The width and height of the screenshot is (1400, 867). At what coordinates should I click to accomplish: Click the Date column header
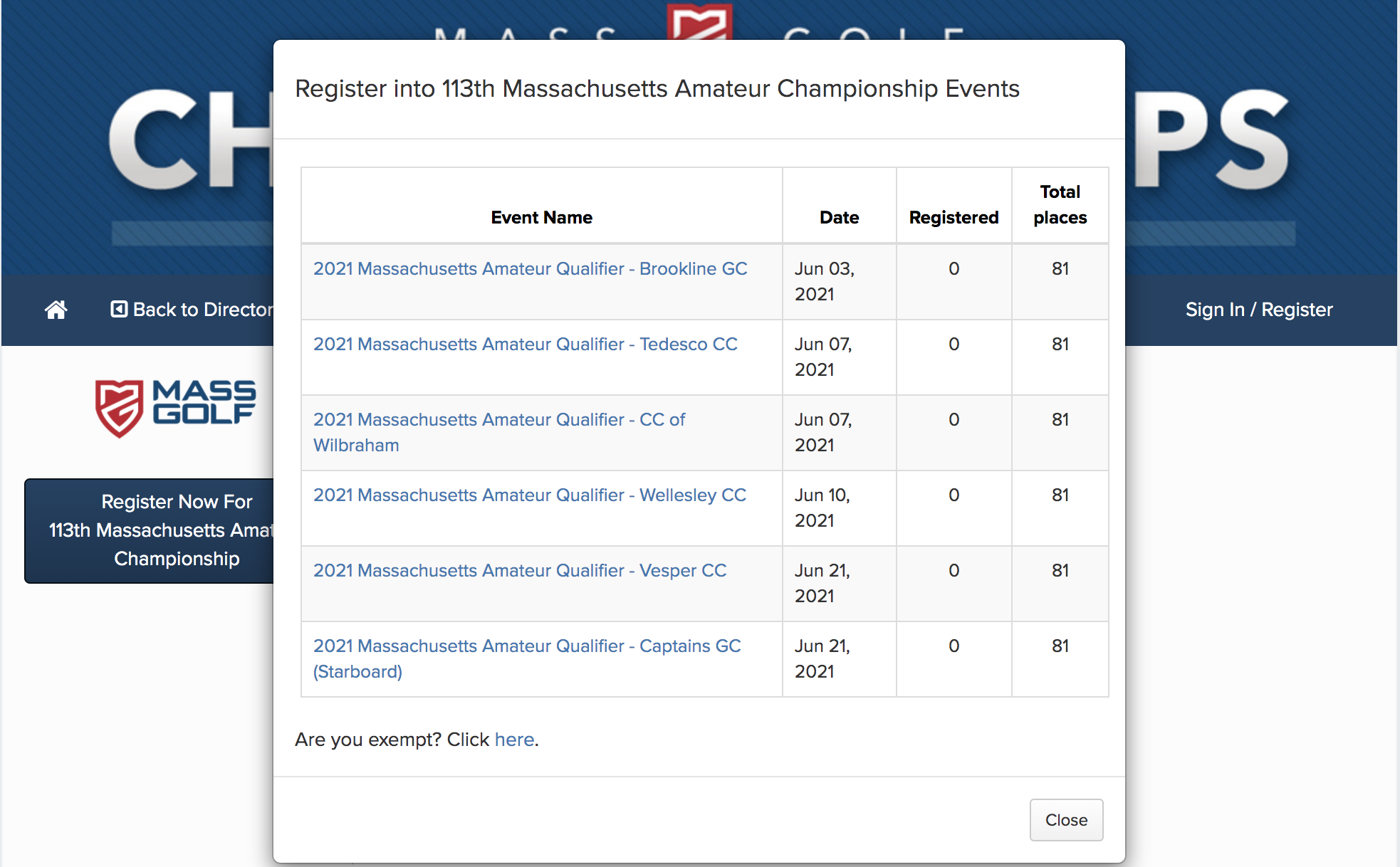click(x=839, y=217)
